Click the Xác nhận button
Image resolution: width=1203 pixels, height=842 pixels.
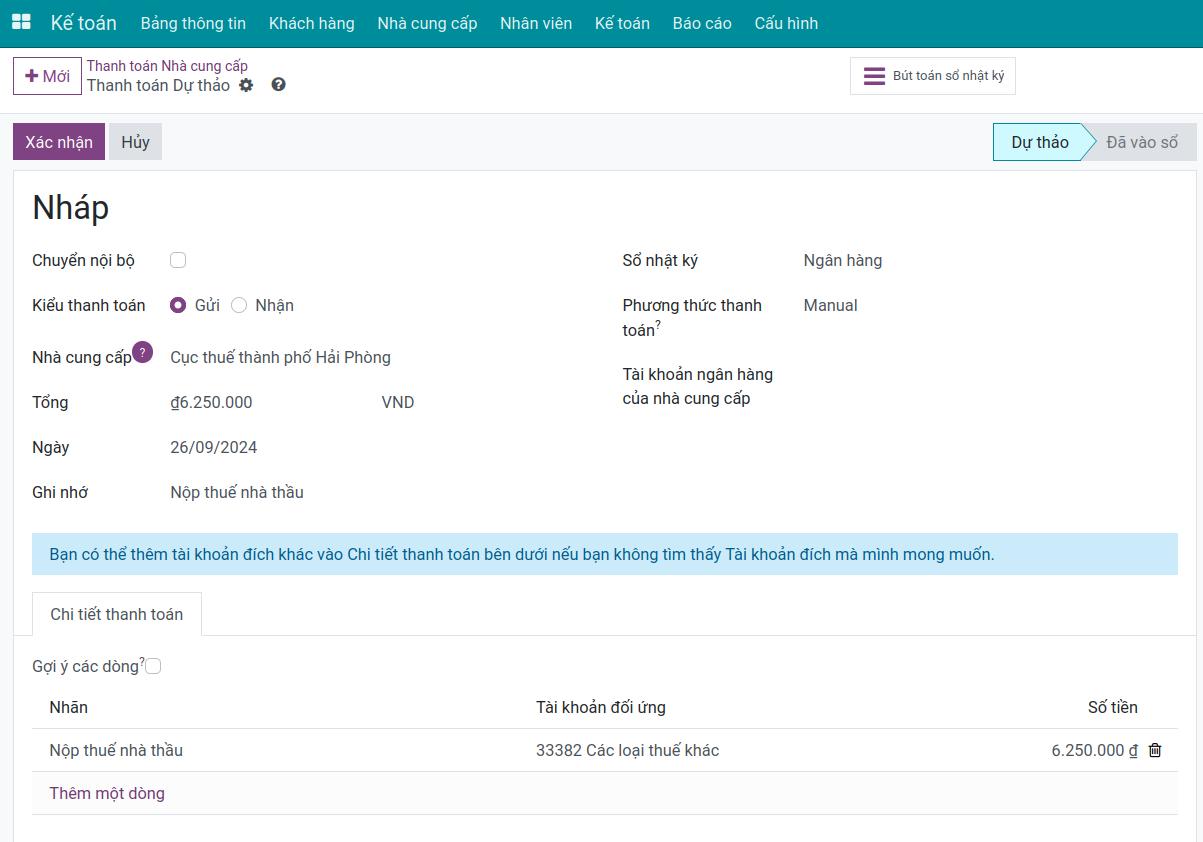tap(59, 142)
